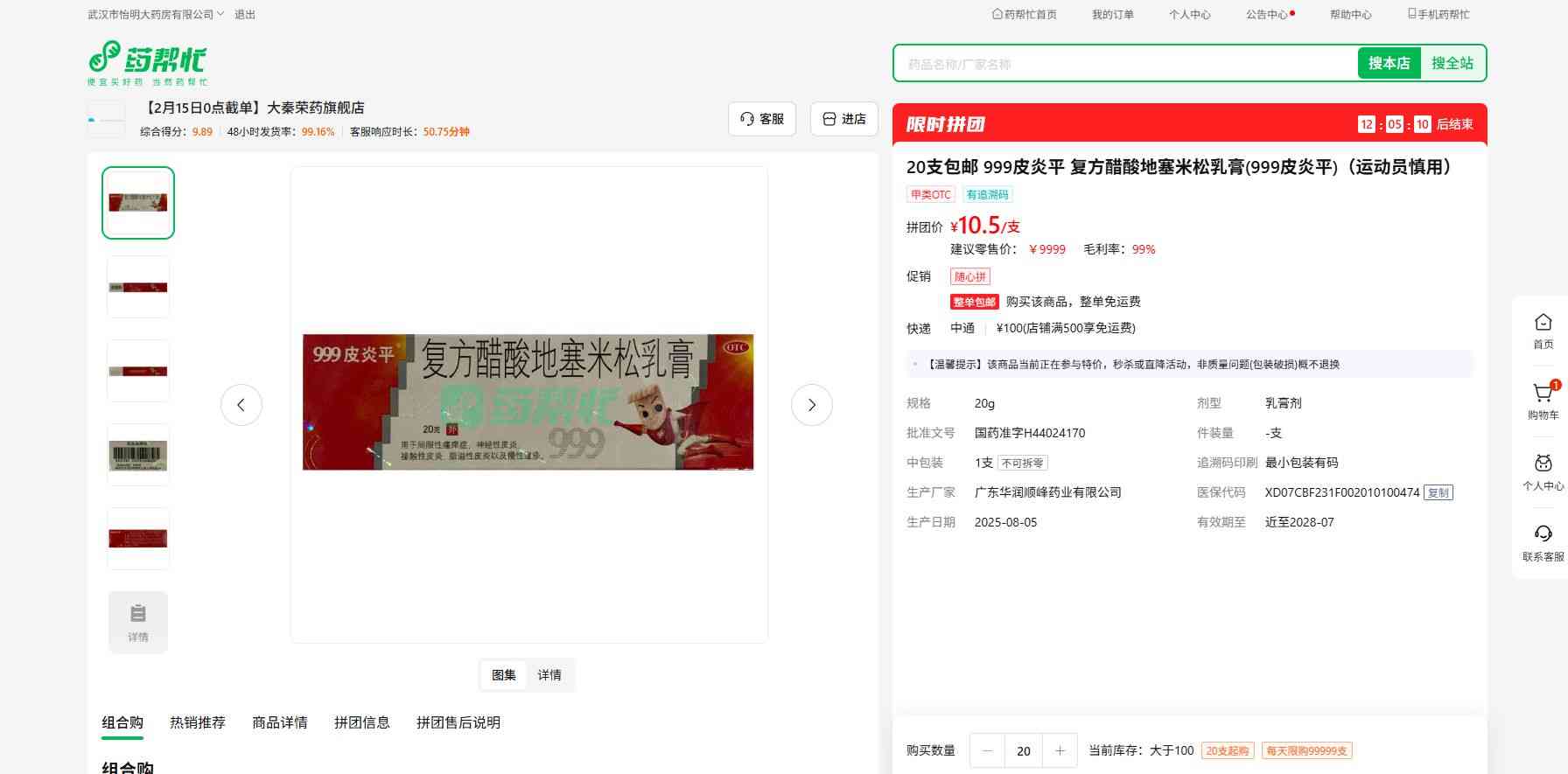
Task: Switch to the 图集 view toggle
Action: [x=504, y=675]
